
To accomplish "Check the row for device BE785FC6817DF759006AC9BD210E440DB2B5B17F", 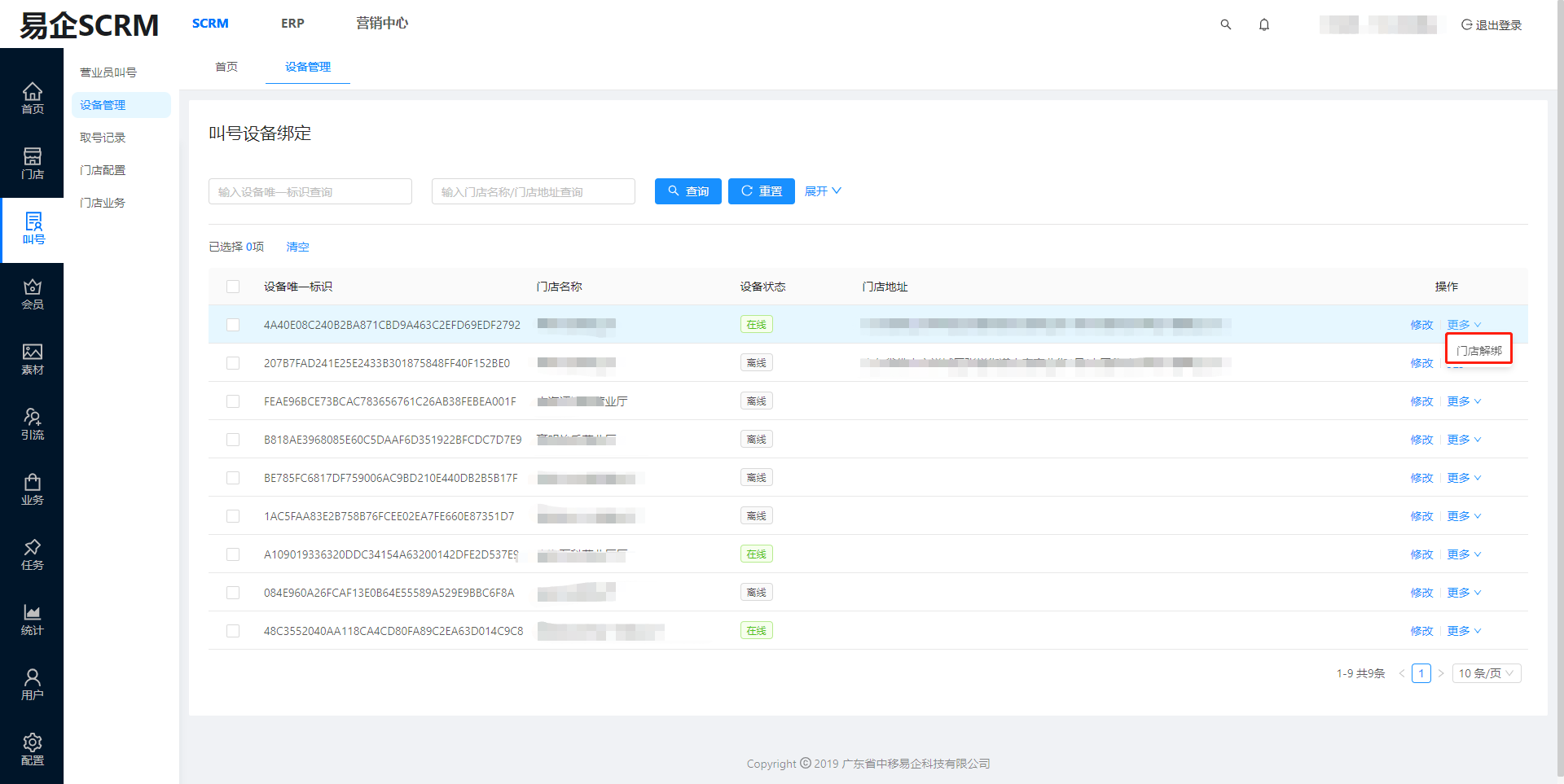I will click(233, 478).
